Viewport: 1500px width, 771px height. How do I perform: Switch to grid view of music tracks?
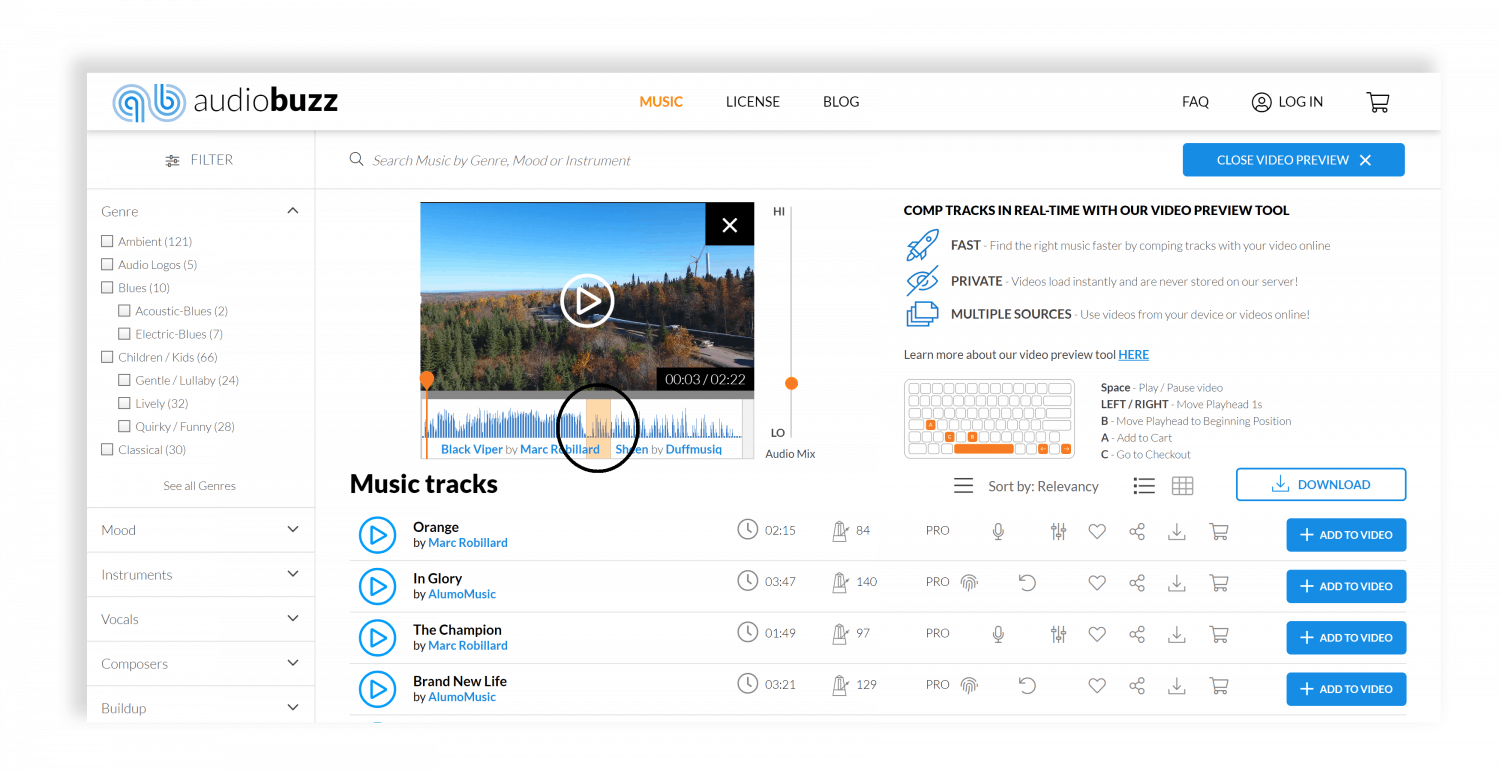tap(1183, 485)
